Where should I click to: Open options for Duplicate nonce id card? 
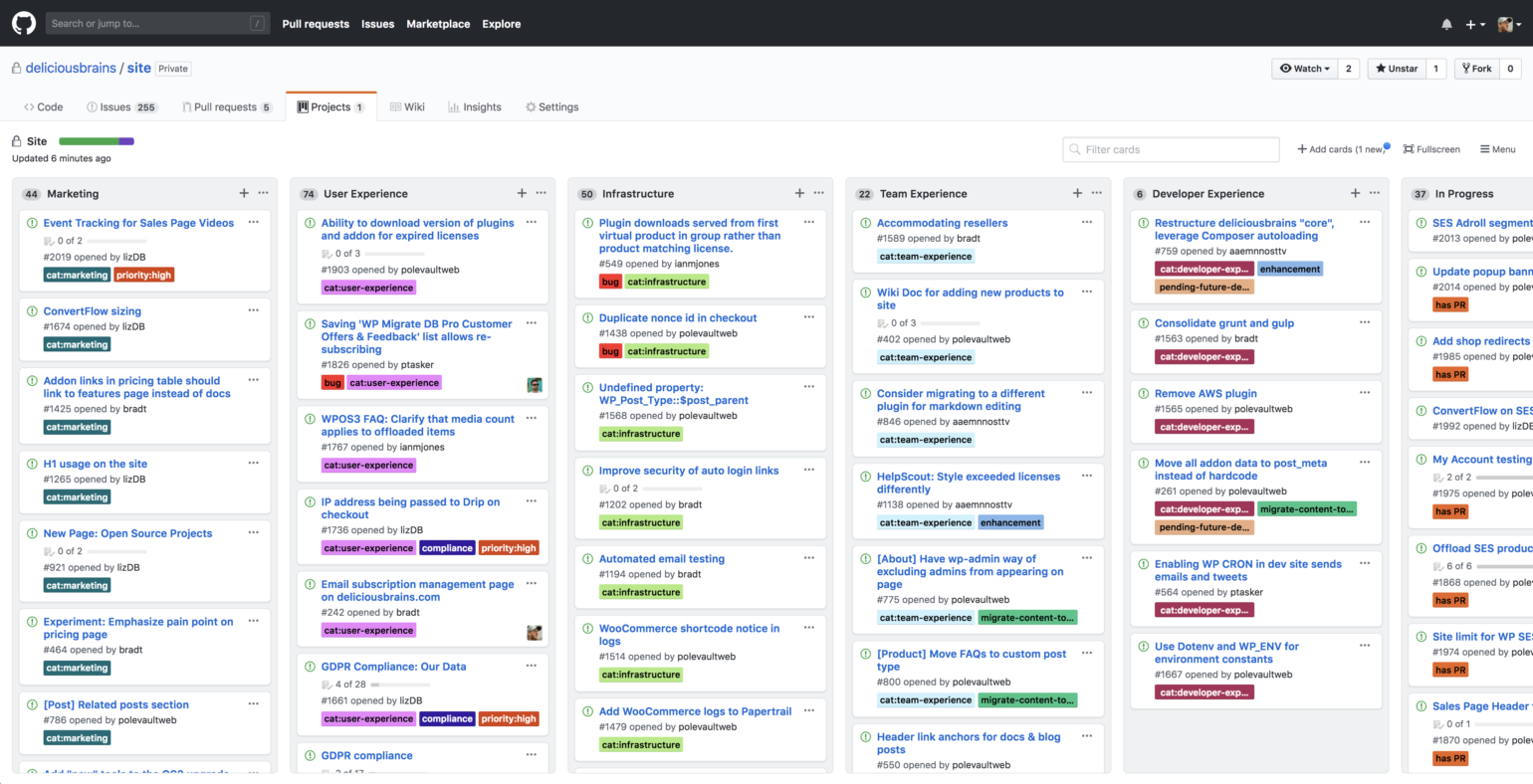tap(809, 317)
